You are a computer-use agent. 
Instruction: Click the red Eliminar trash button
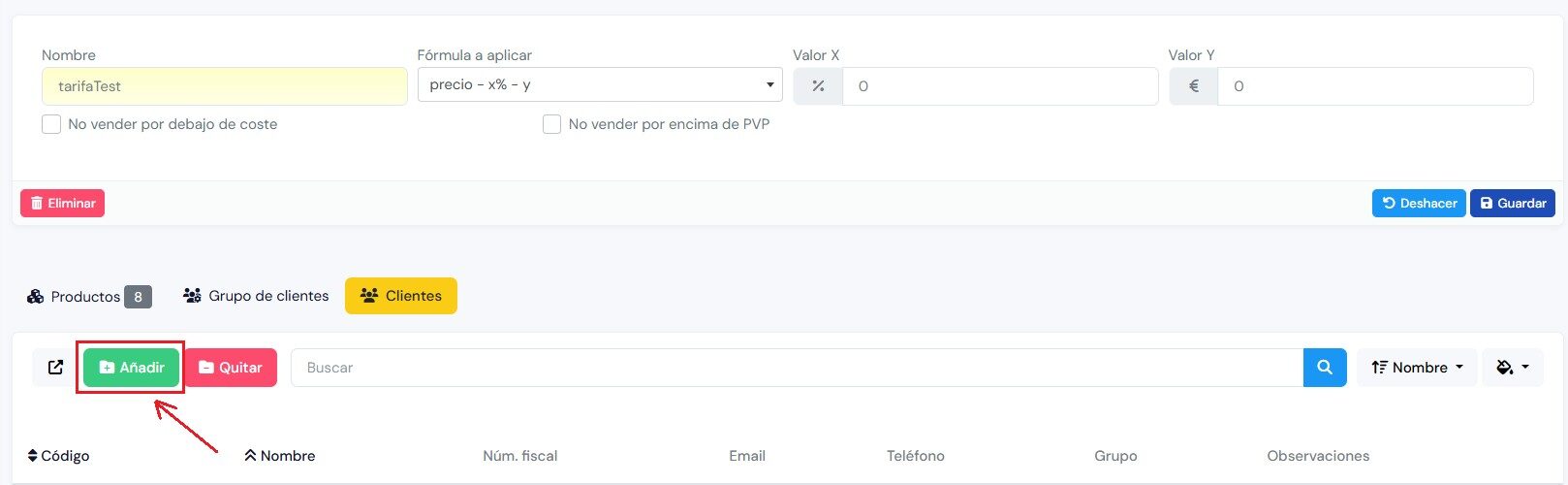coord(62,204)
